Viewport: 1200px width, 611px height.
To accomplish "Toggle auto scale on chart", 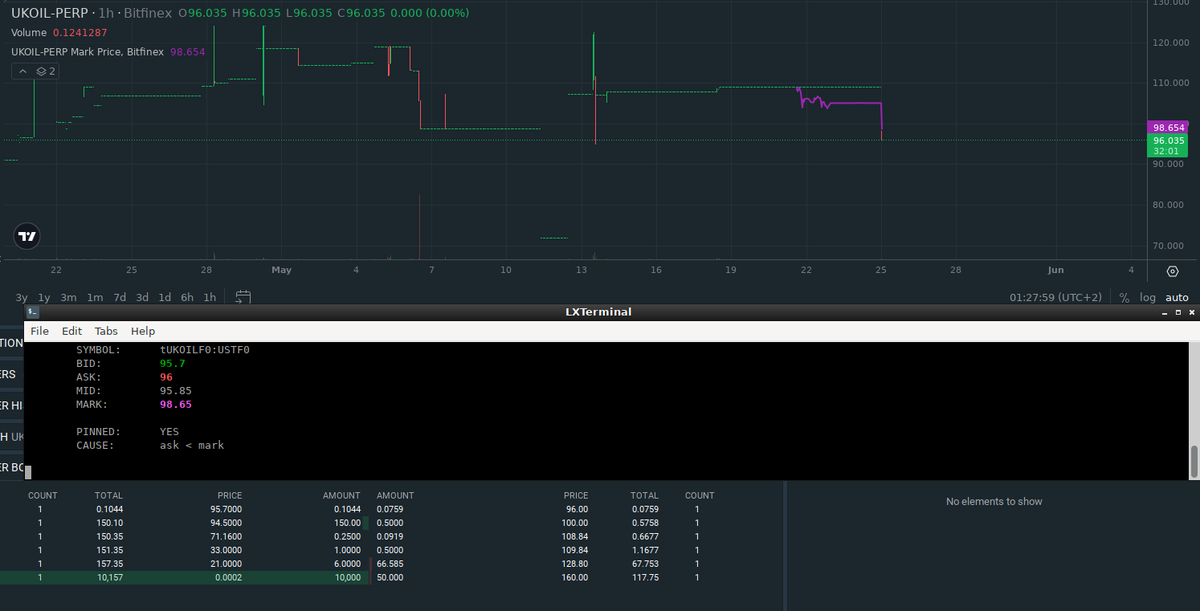I will point(1177,297).
